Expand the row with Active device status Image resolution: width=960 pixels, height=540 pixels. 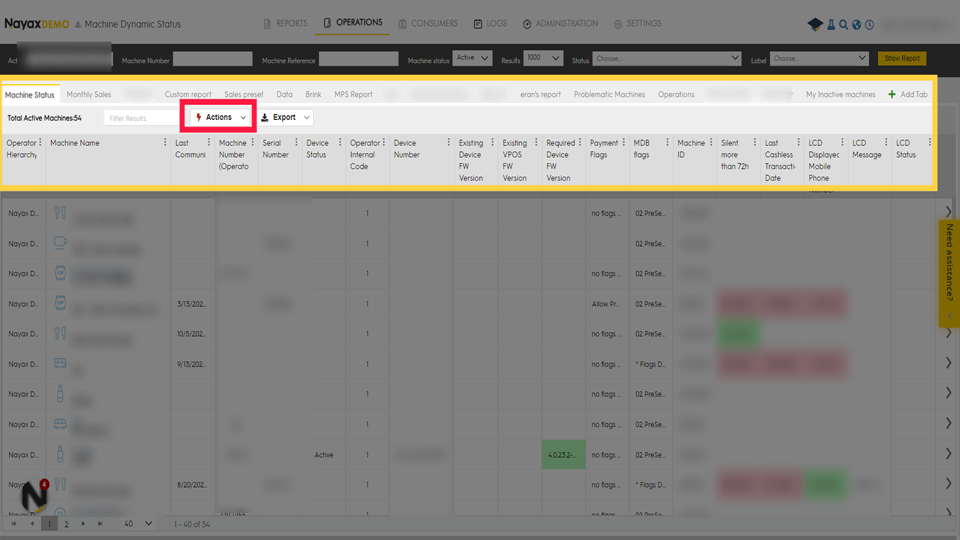click(x=948, y=454)
